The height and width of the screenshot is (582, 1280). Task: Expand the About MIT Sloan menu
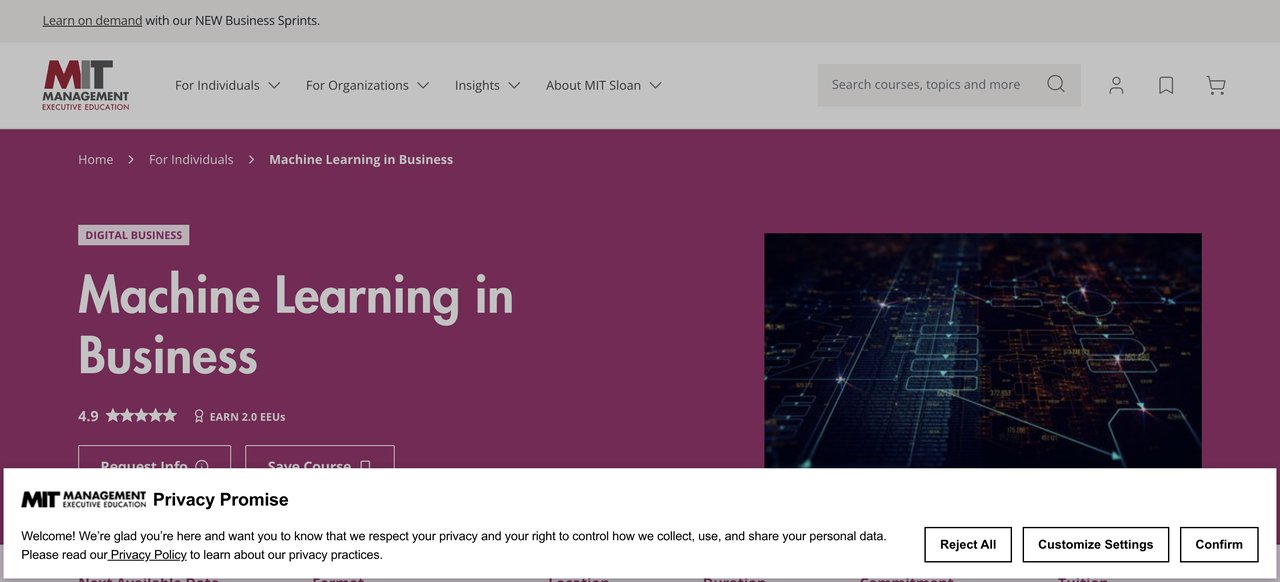coord(604,85)
